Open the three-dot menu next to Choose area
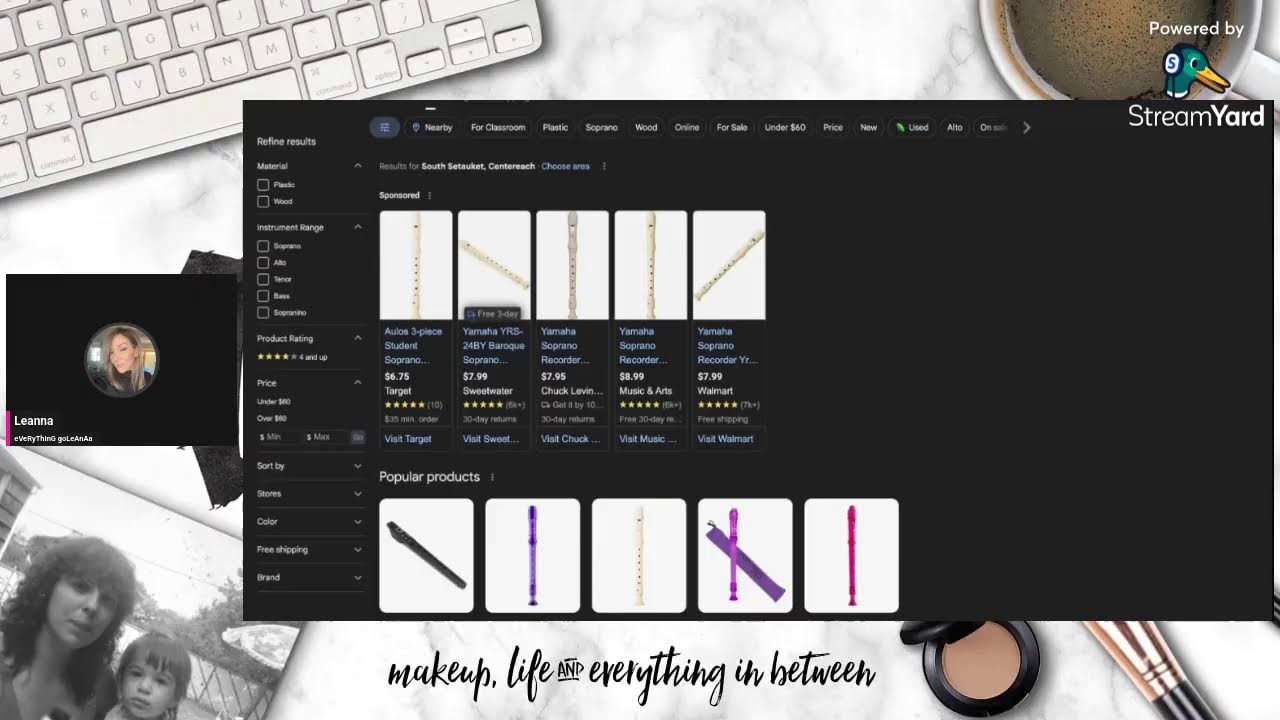Image resolution: width=1280 pixels, height=720 pixels. coord(603,166)
